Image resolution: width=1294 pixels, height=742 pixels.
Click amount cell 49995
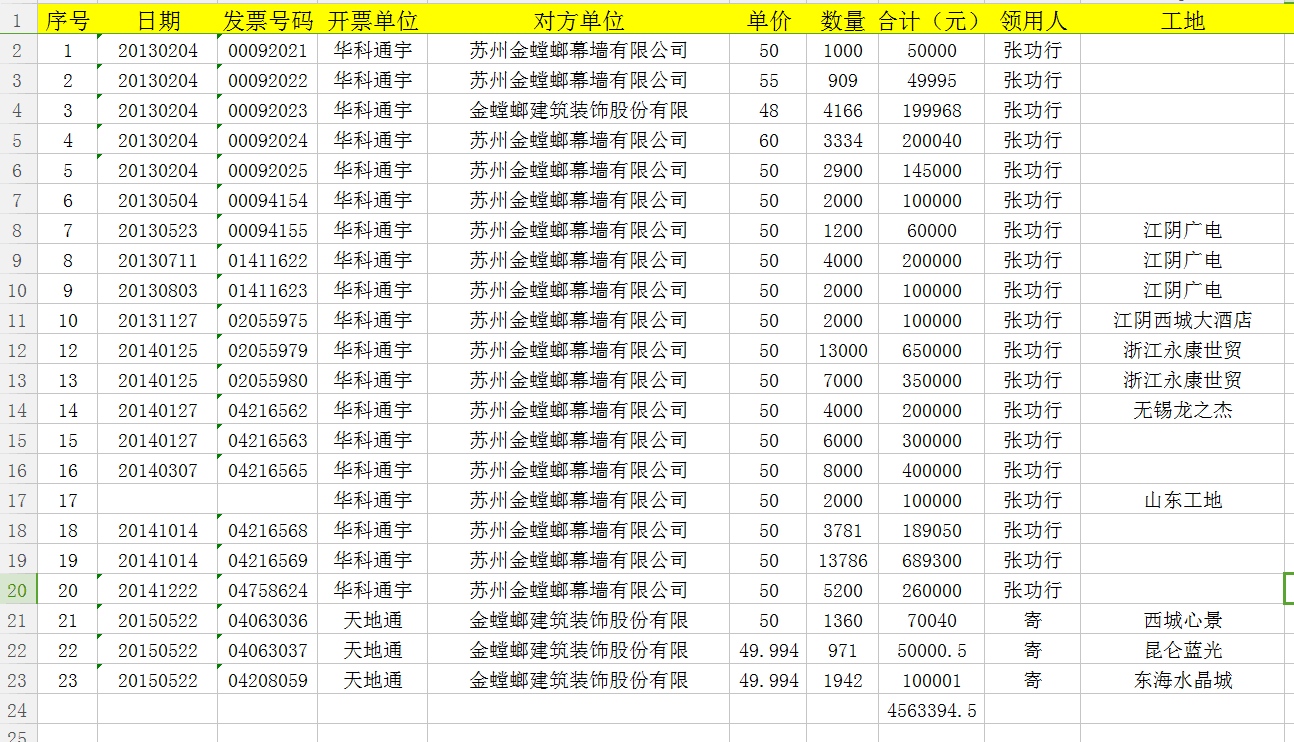(x=932, y=80)
